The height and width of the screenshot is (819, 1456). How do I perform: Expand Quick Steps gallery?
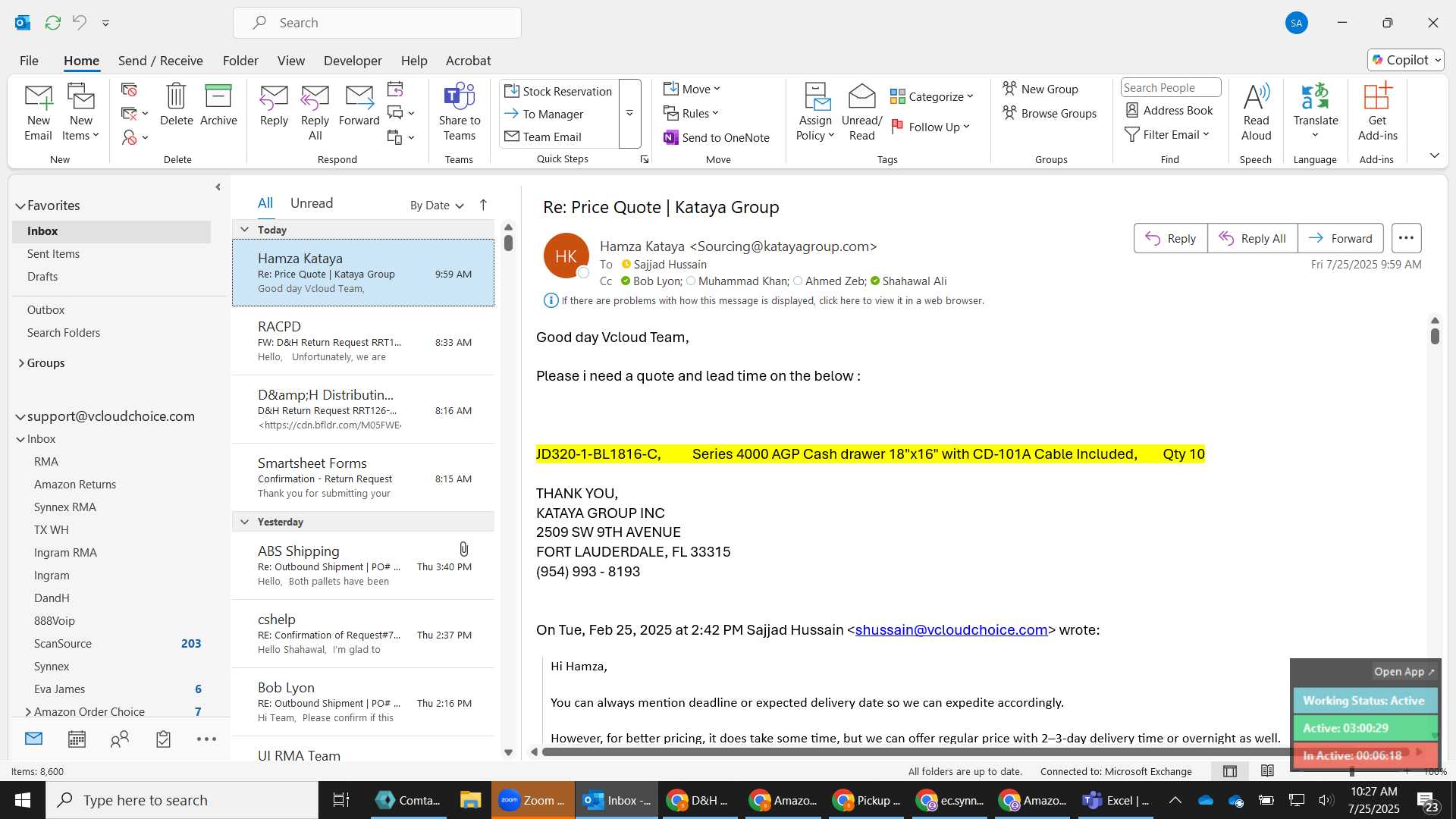(629, 113)
